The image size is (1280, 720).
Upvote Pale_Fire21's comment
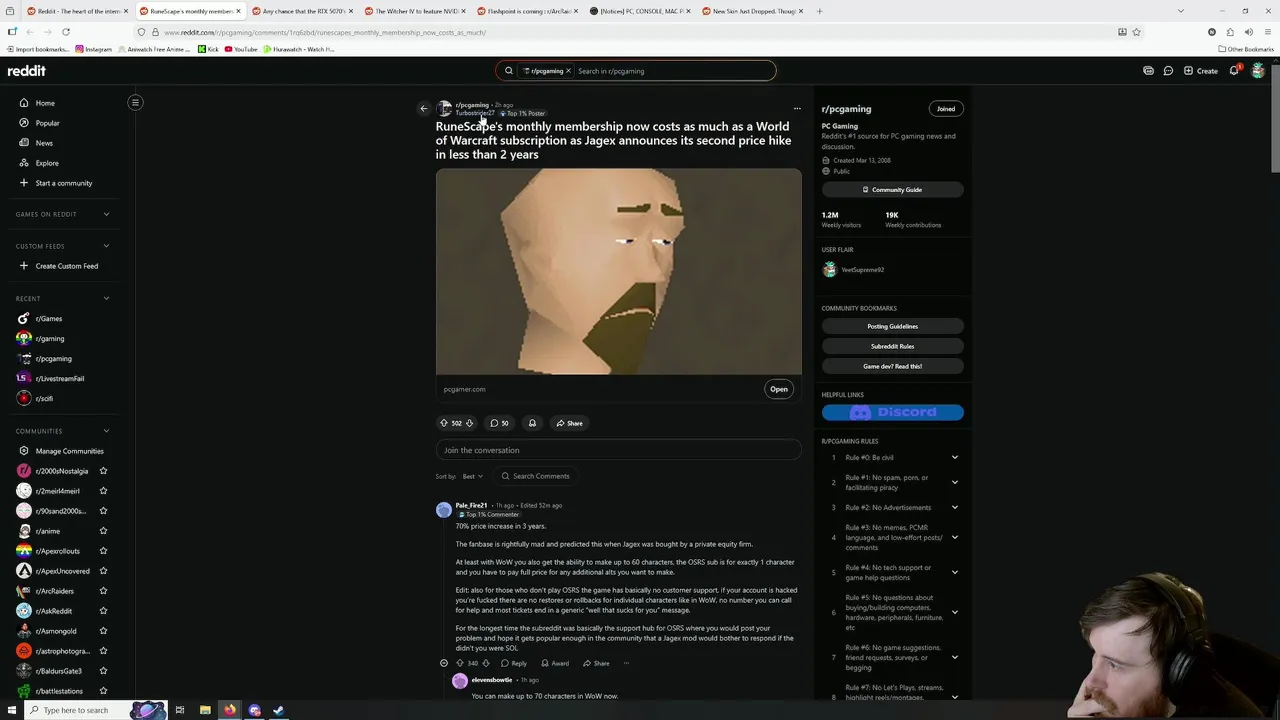460,663
